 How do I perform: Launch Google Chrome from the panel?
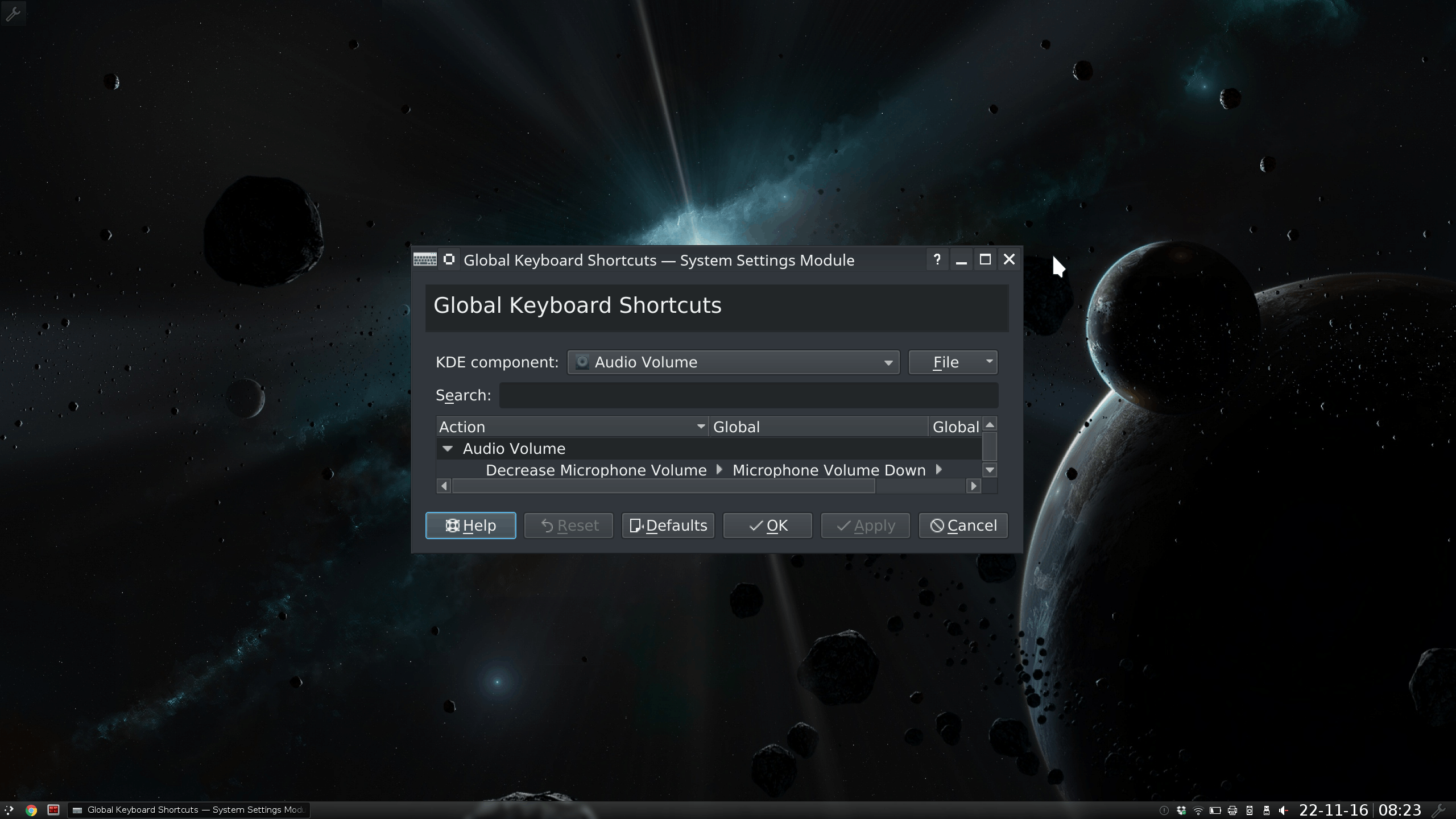[x=31, y=810]
